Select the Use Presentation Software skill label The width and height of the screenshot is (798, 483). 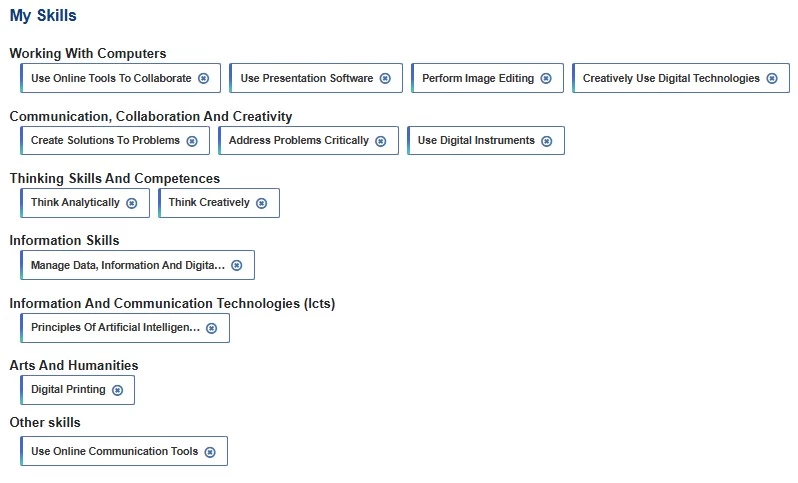pos(306,78)
